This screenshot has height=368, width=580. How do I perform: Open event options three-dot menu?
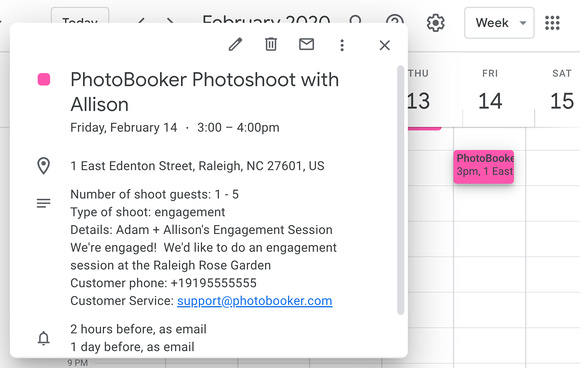(342, 45)
